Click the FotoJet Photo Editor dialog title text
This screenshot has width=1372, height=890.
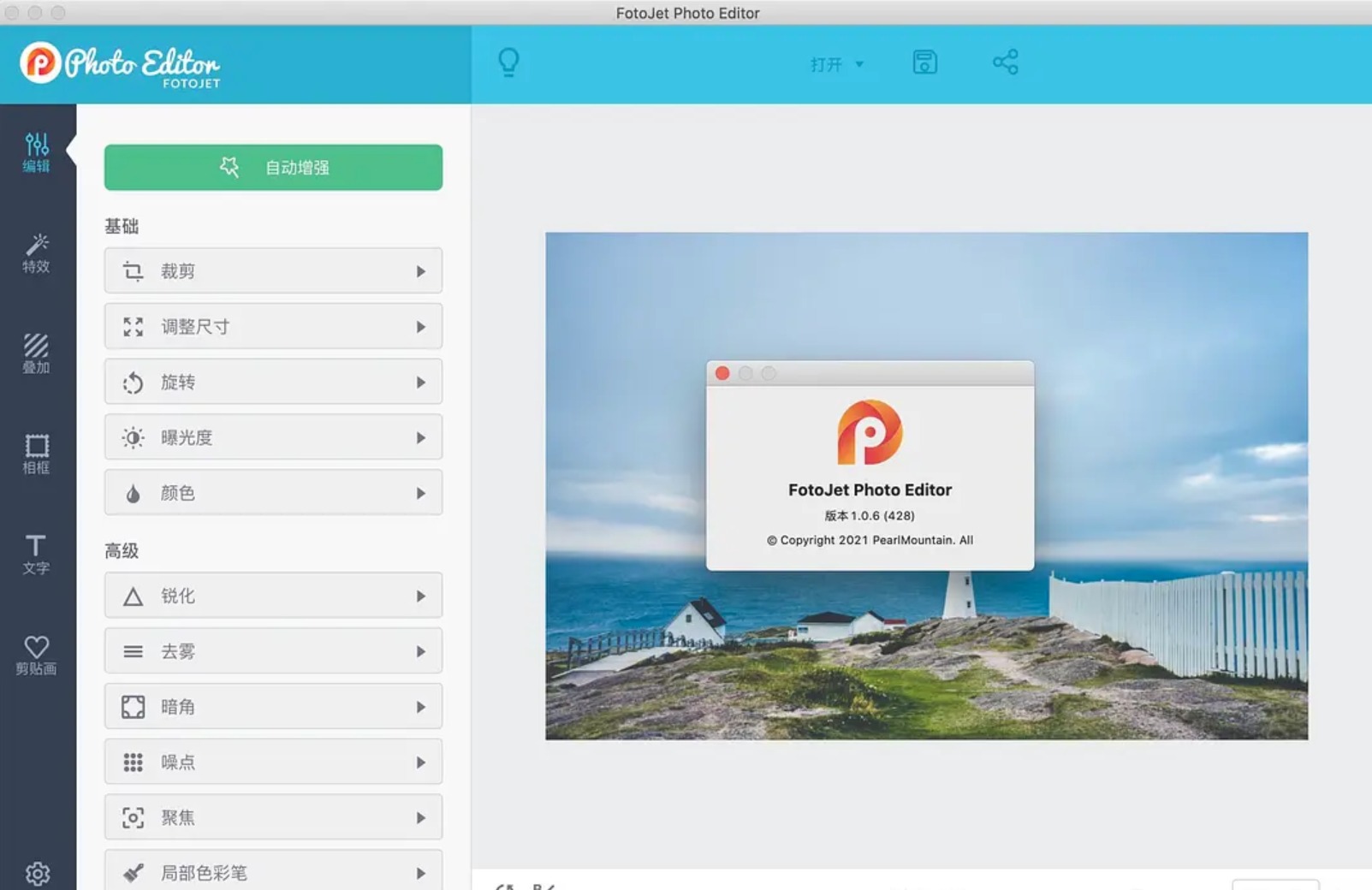[x=870, y=489]
